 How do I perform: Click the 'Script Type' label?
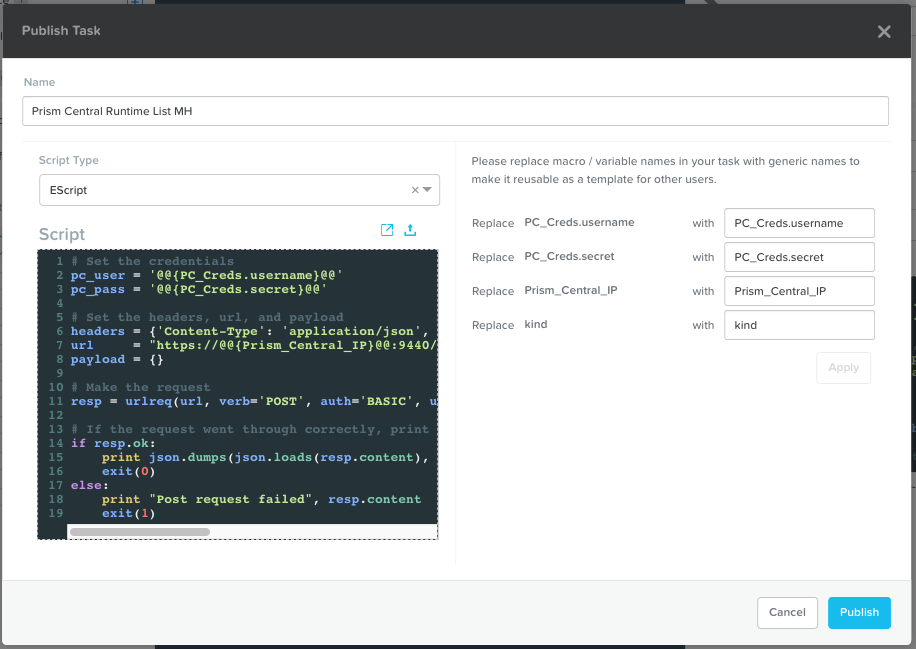68,160
